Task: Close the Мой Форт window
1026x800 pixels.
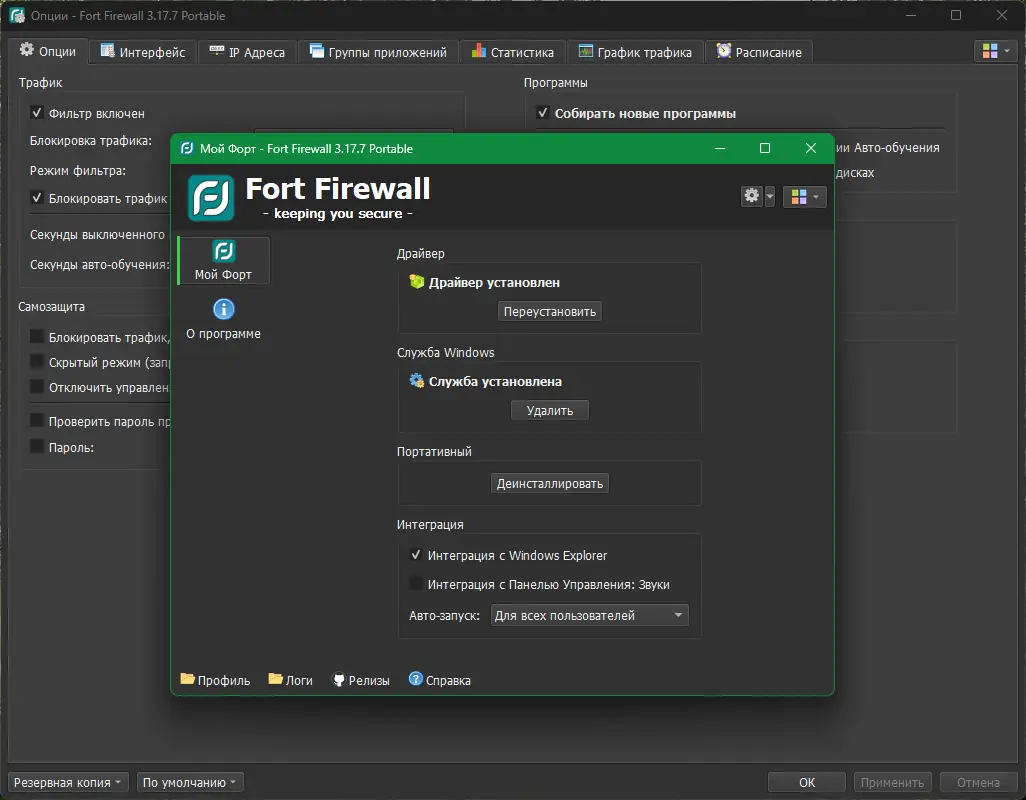Action: (811, 148)
